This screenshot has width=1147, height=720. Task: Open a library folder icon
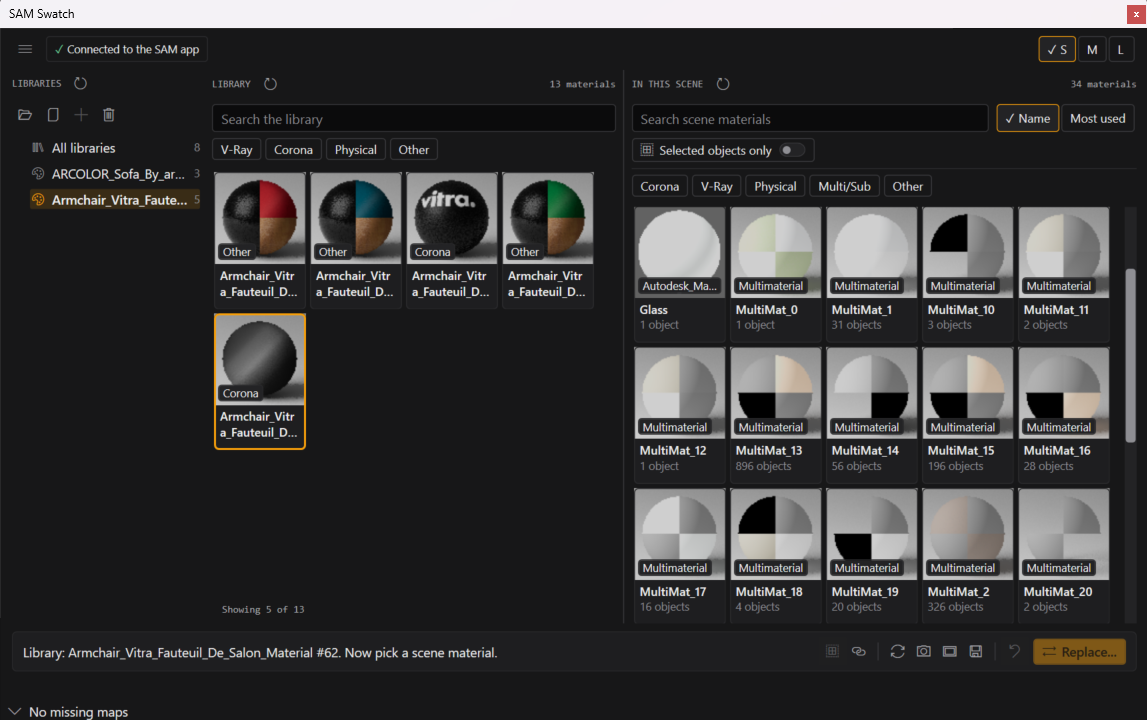25,115
